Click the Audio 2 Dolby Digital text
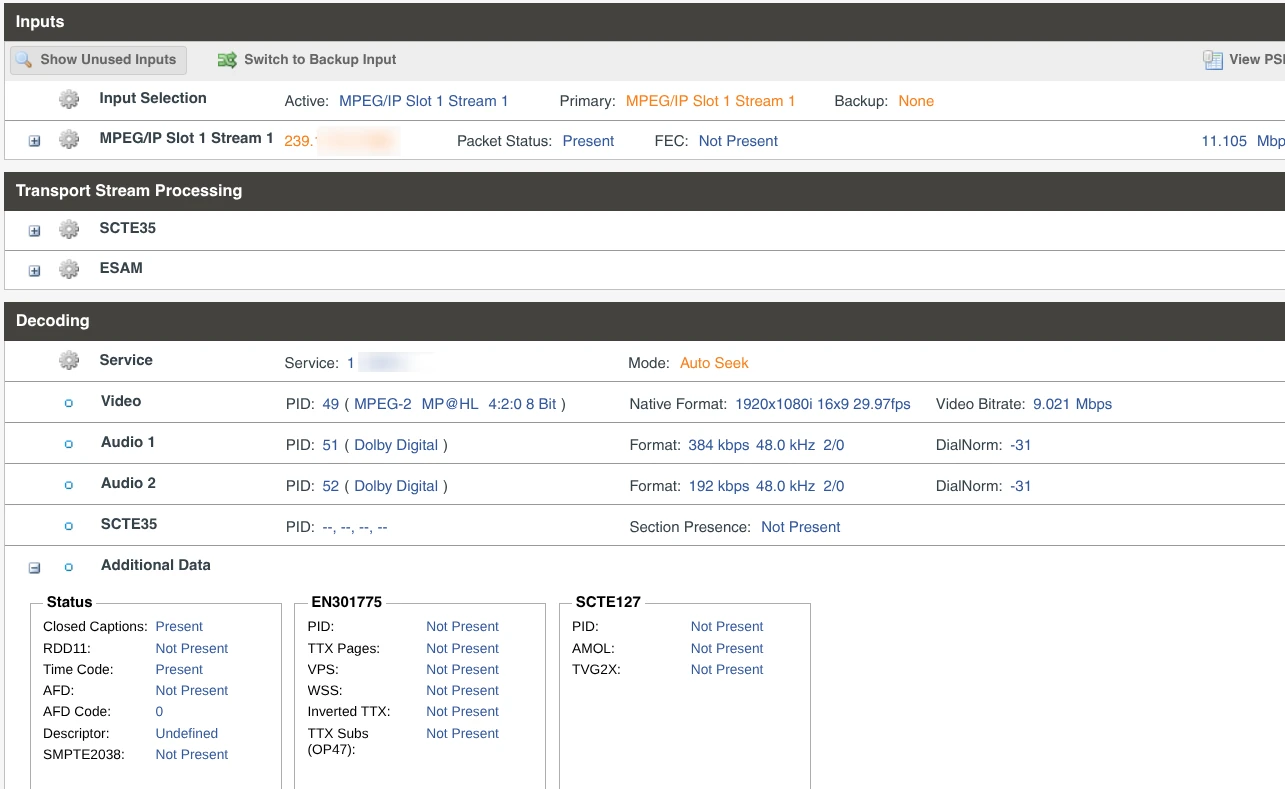 (396, 486)
